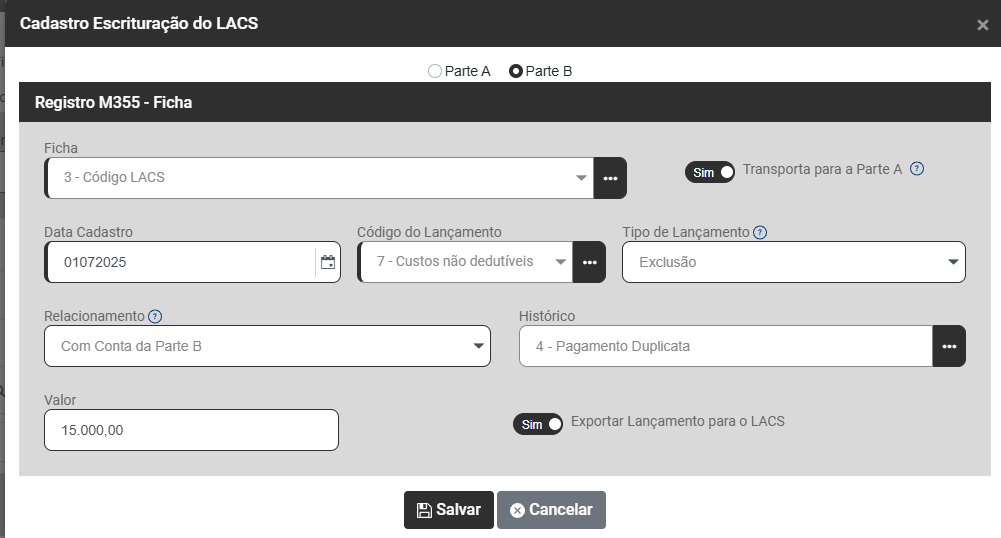
Task: Select the Parte A radio option
Action: point(435,71)
